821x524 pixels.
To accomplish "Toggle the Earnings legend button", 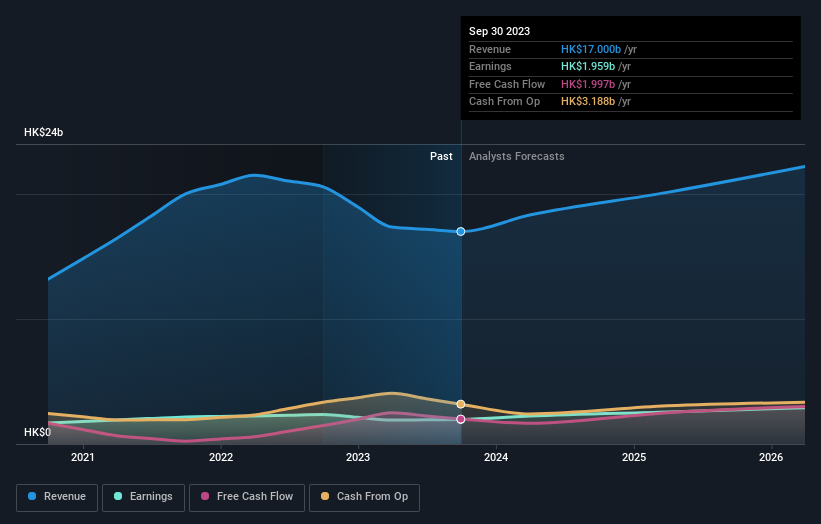I will pos(143,497).
